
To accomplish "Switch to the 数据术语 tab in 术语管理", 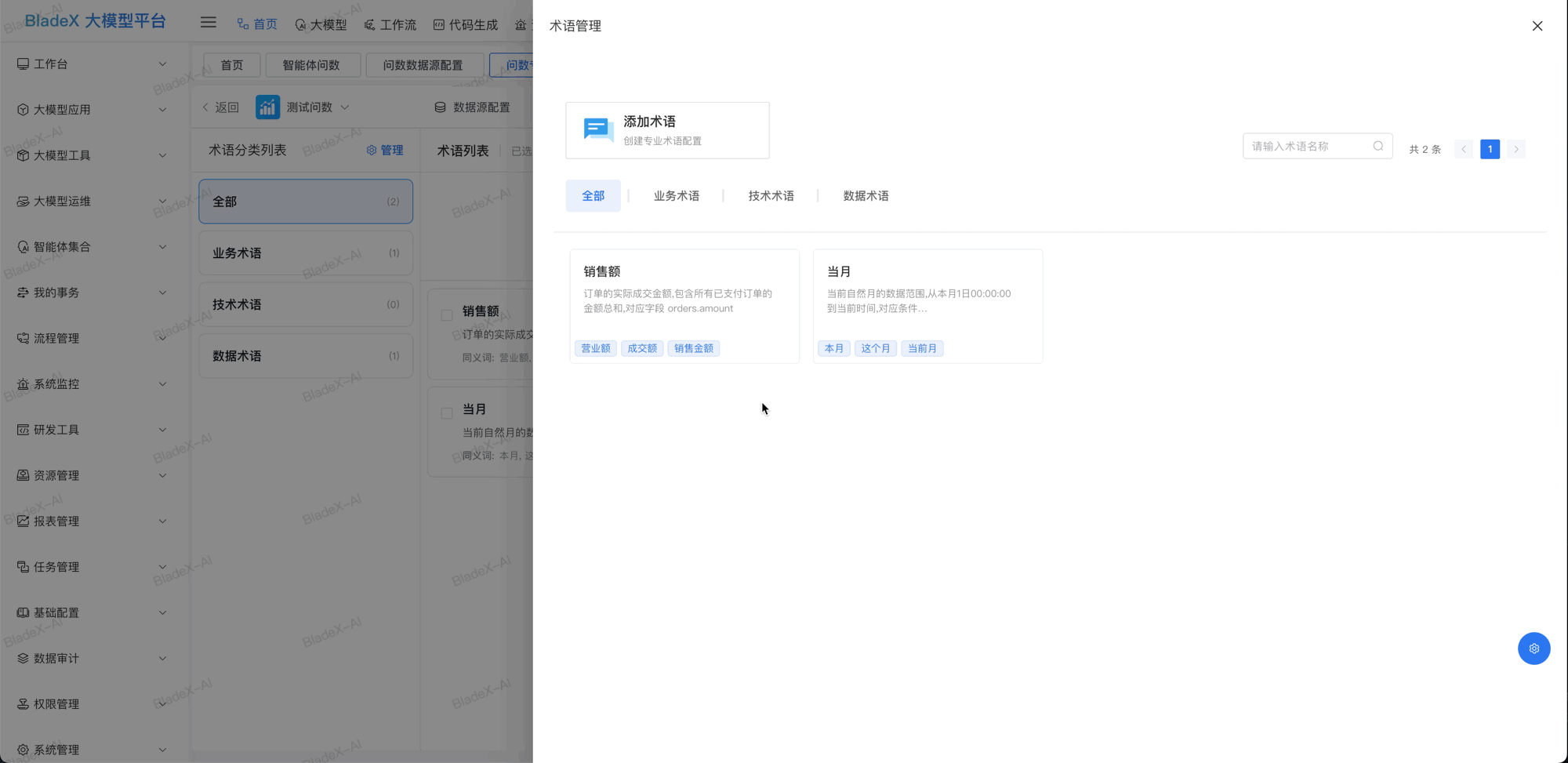I will (x=866, y=195).
